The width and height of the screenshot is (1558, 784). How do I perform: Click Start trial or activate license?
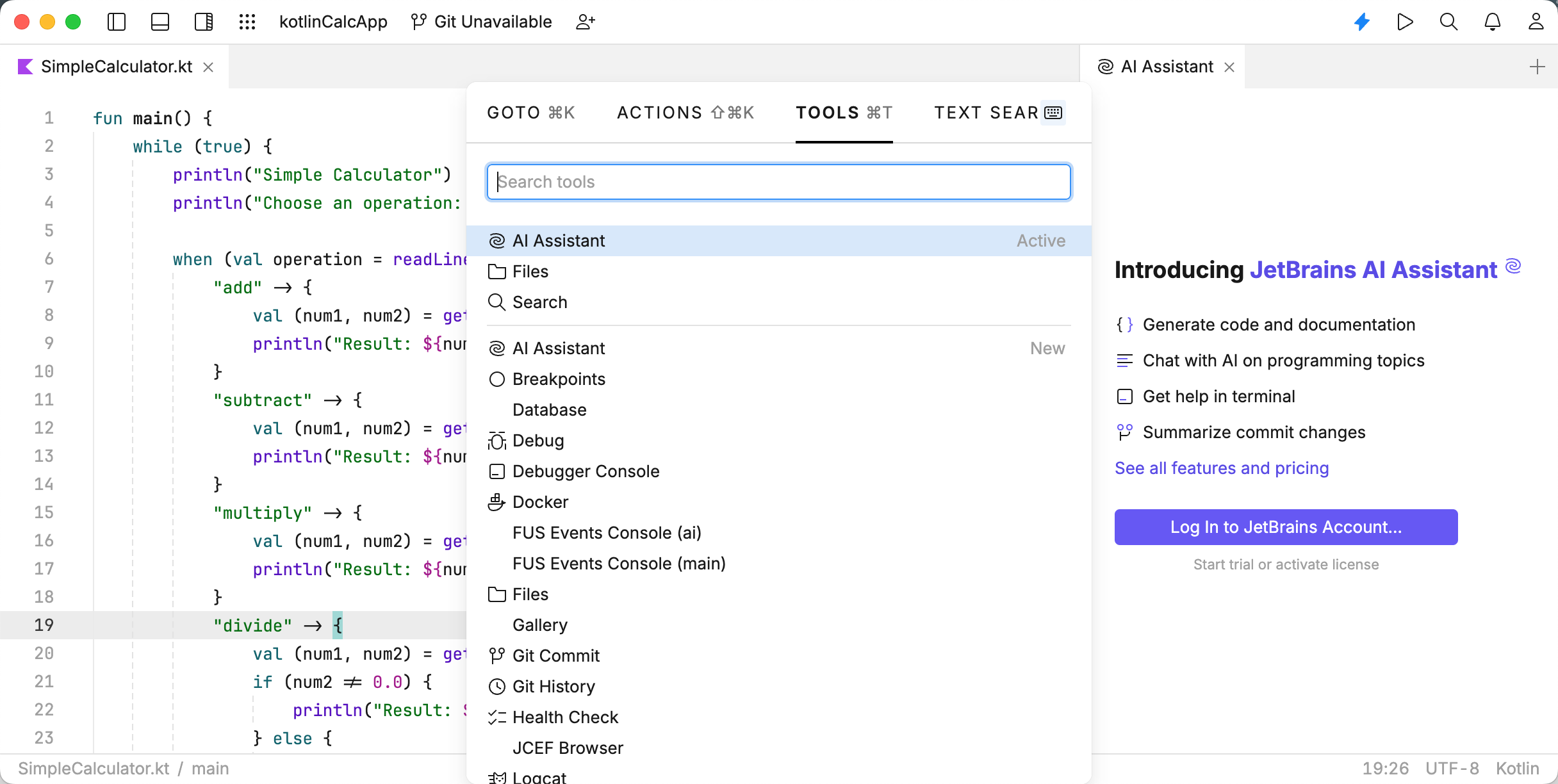(x=1285, y=564)
